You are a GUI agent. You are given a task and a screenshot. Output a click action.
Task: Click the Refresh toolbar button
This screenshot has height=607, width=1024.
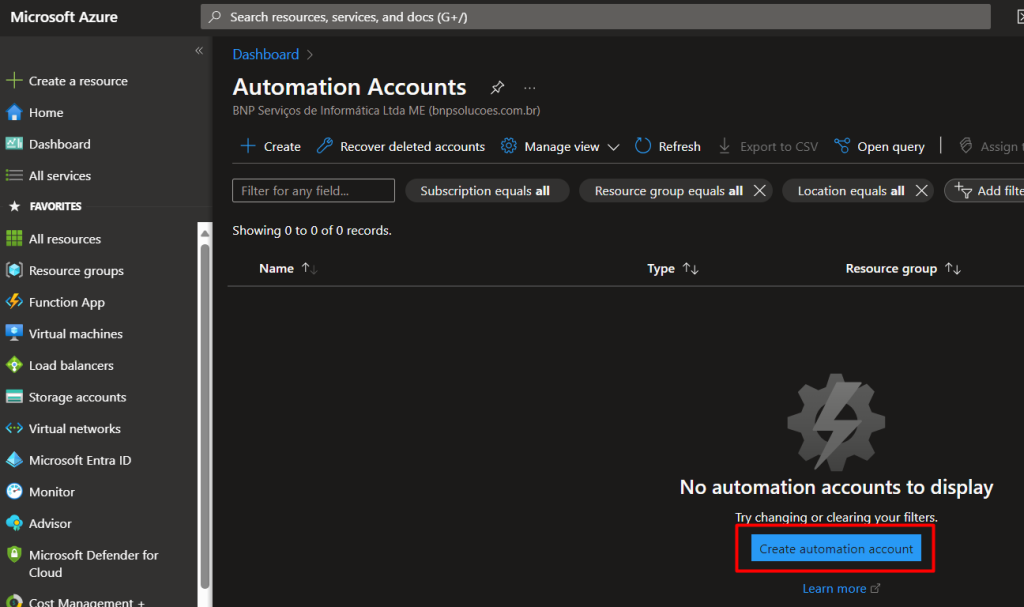tap(667, 146)
